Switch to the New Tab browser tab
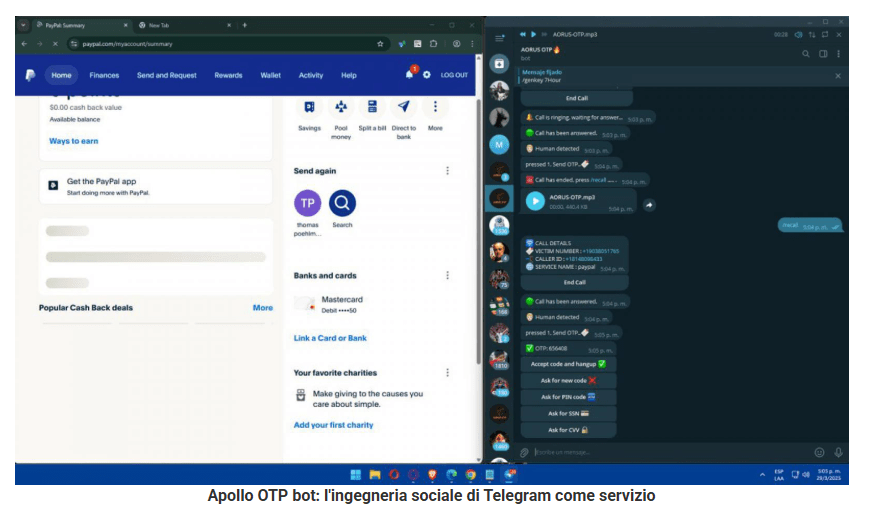The width and height of the screenshot is (884, 512). click(x=185, y=25)
